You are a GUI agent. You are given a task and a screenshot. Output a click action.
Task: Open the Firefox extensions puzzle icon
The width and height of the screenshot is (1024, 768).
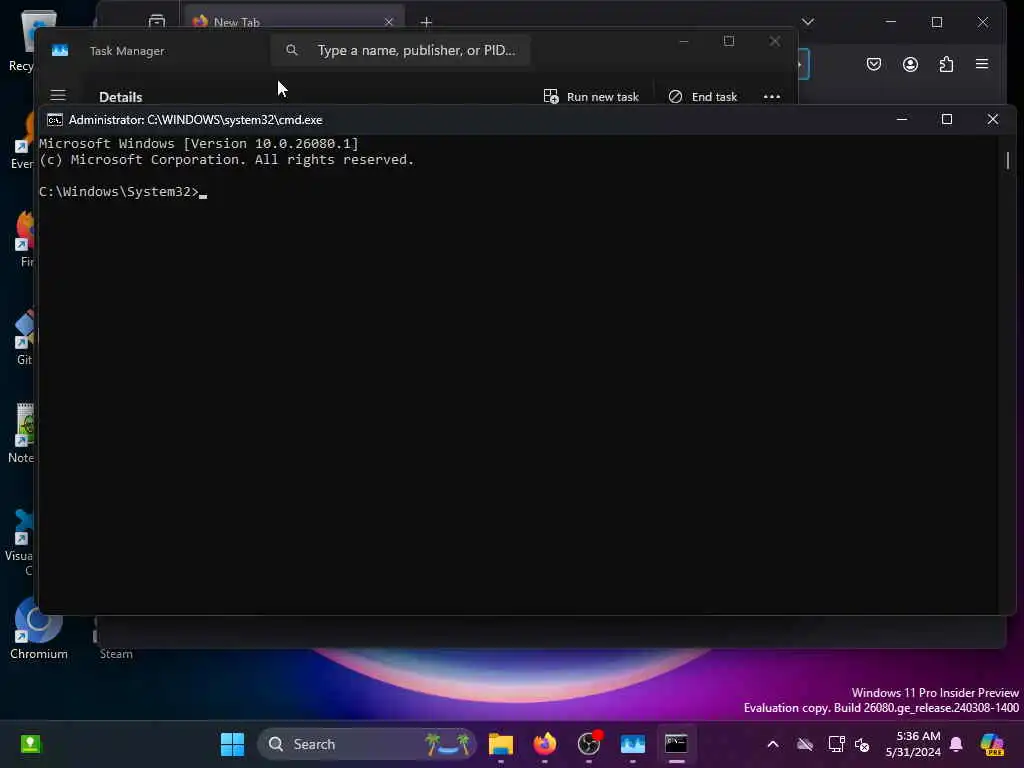coord(946,64)
